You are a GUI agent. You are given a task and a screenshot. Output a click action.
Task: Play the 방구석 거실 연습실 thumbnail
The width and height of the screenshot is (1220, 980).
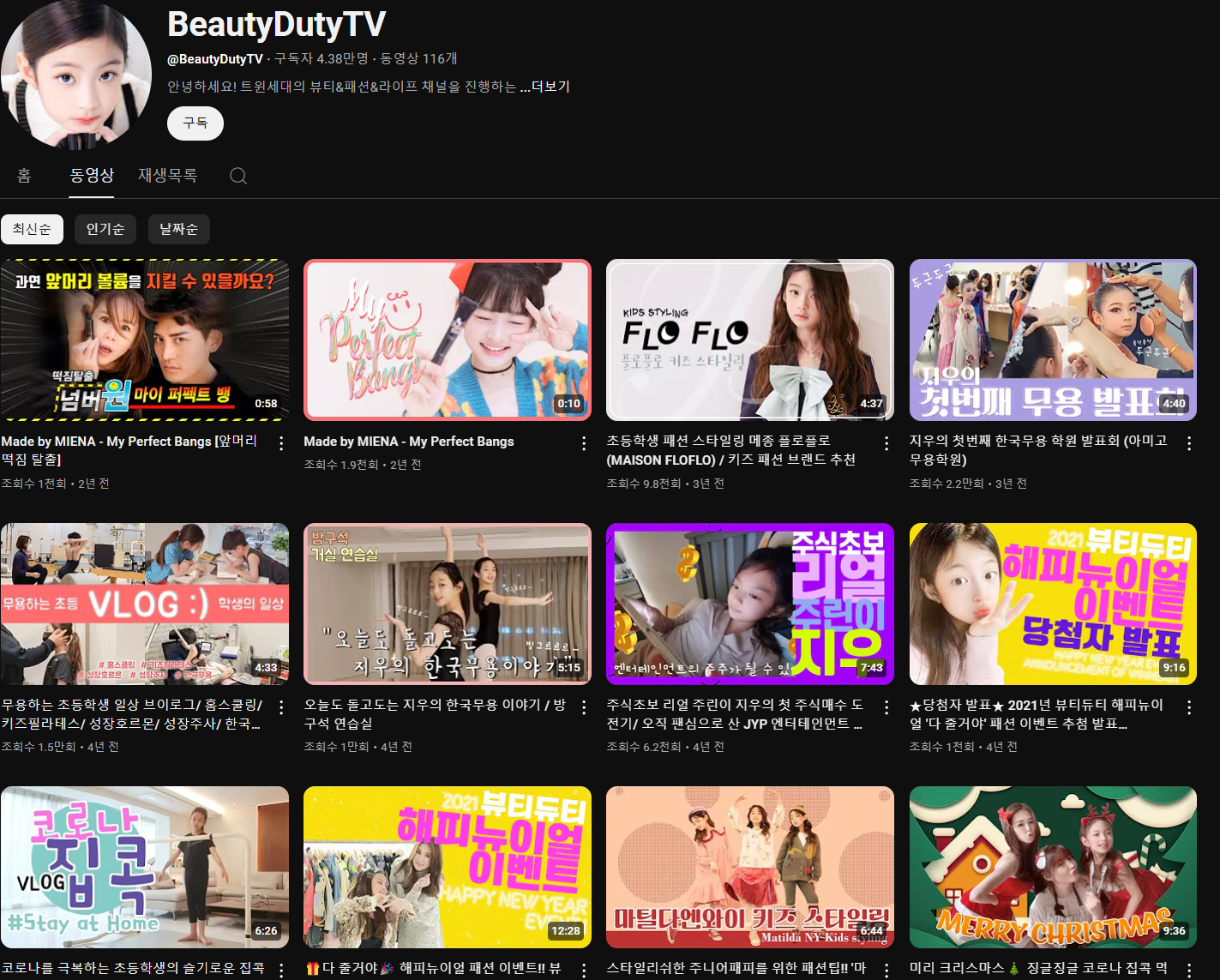[x=448, y=604]
